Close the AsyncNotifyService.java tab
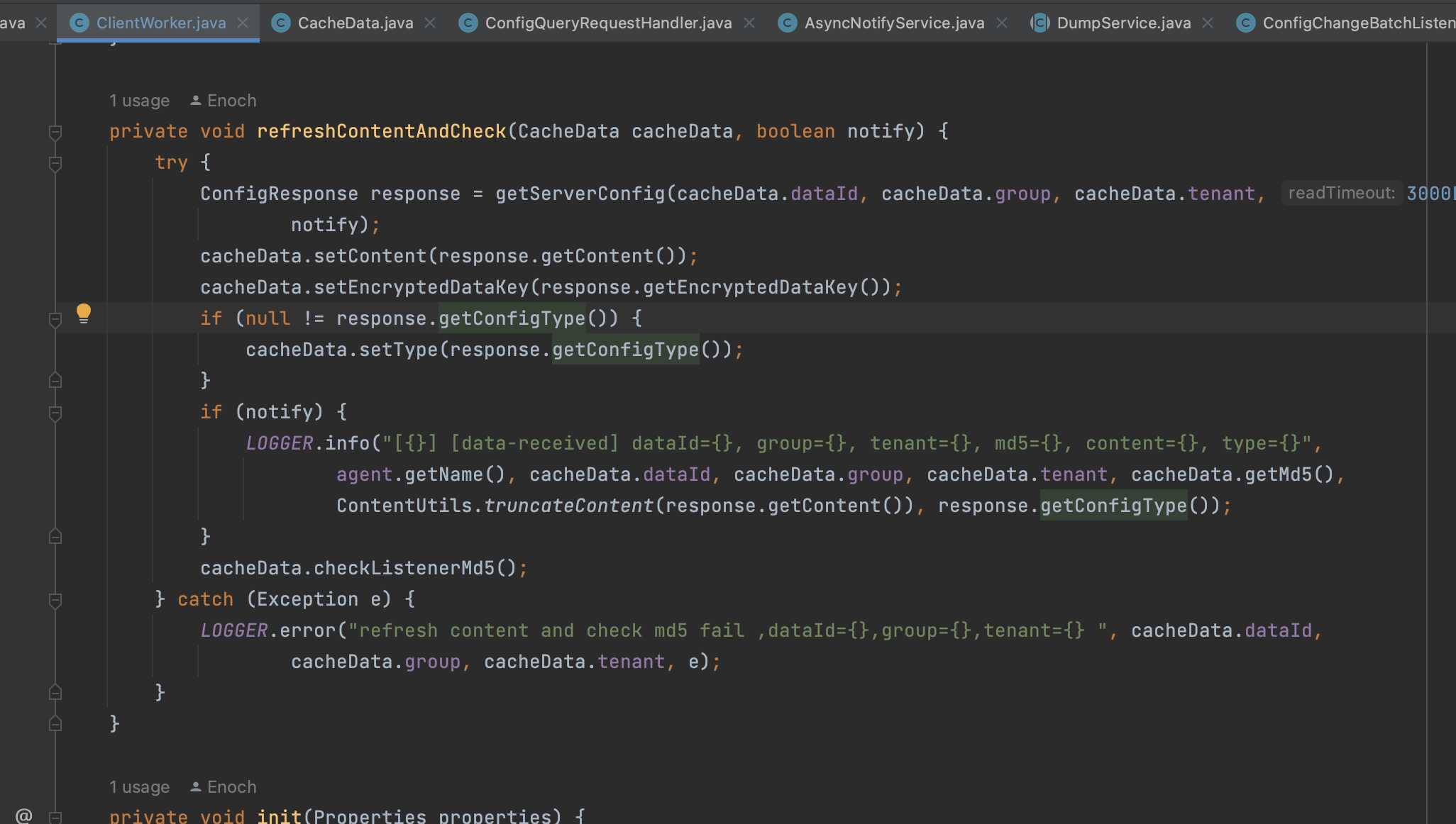 point(1002,23)
